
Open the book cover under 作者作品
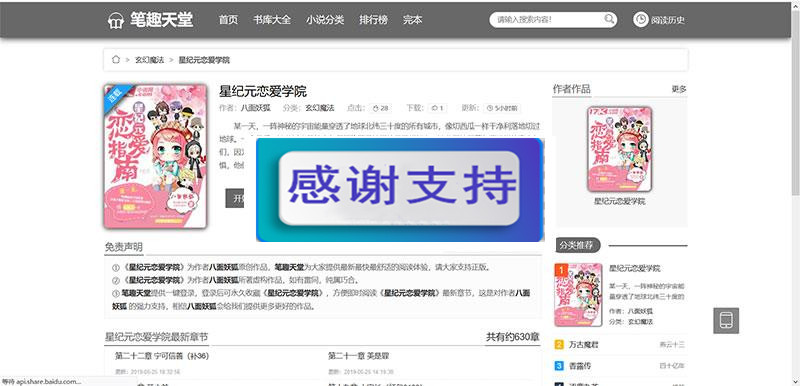(619, 149)
